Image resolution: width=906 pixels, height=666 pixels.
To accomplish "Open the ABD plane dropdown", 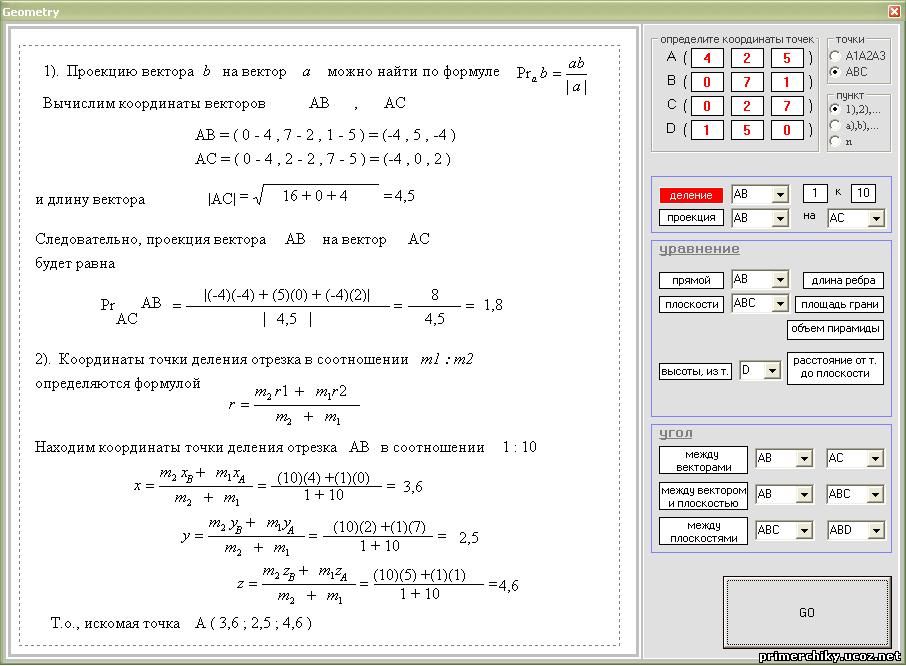I will (x=875, y=530).
